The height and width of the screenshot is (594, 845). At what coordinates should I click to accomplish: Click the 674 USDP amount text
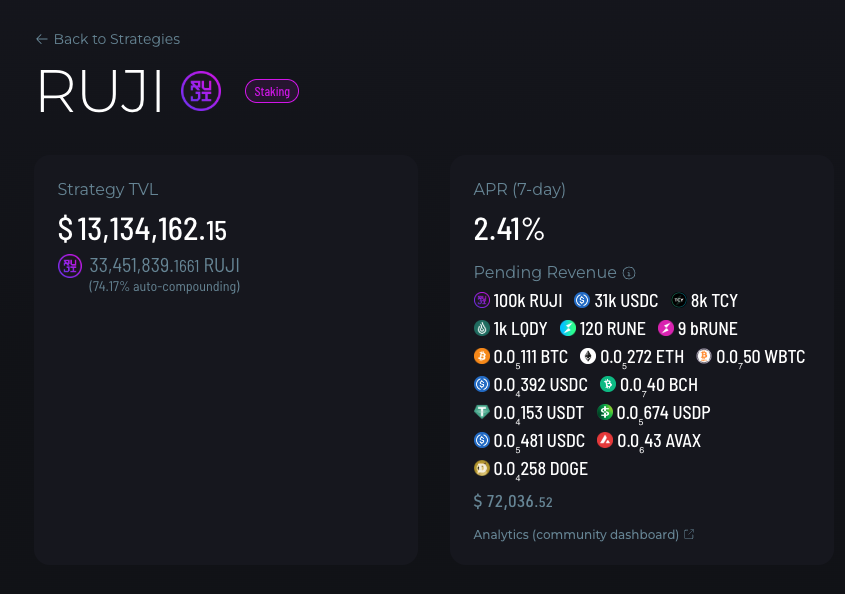(x=663, y=413)
